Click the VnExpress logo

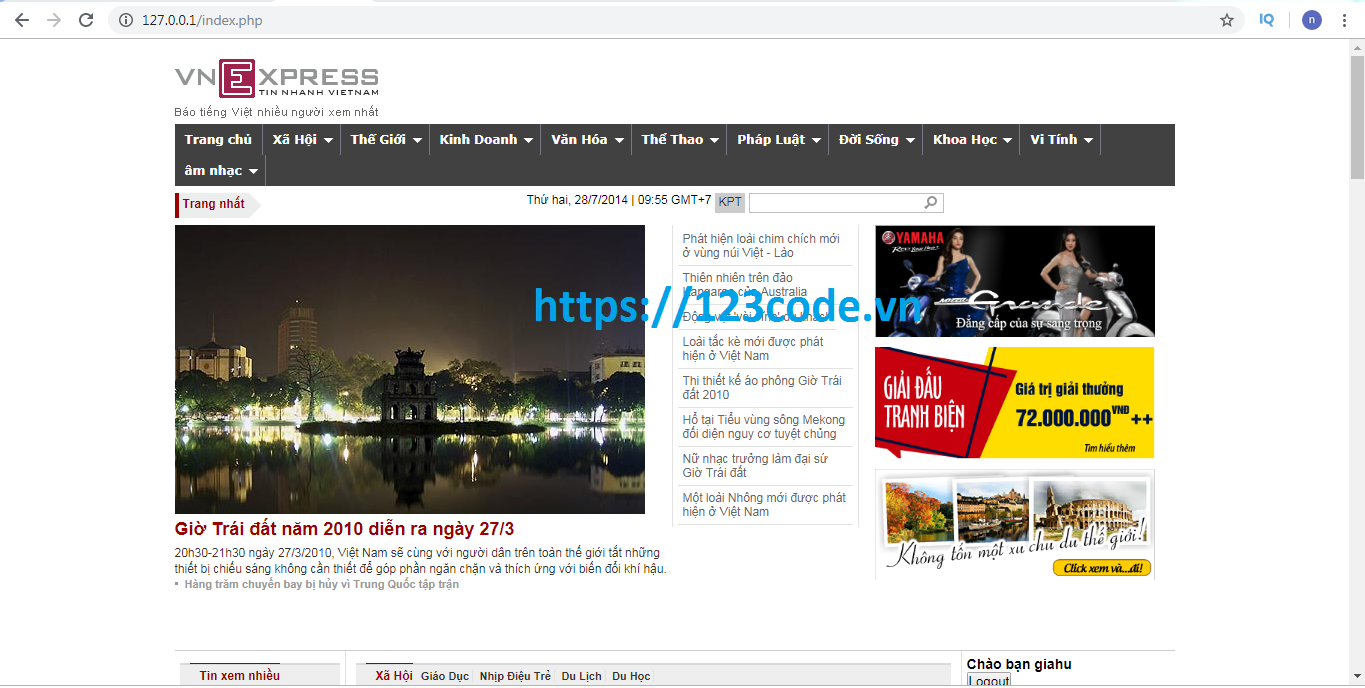coord(275,79)
